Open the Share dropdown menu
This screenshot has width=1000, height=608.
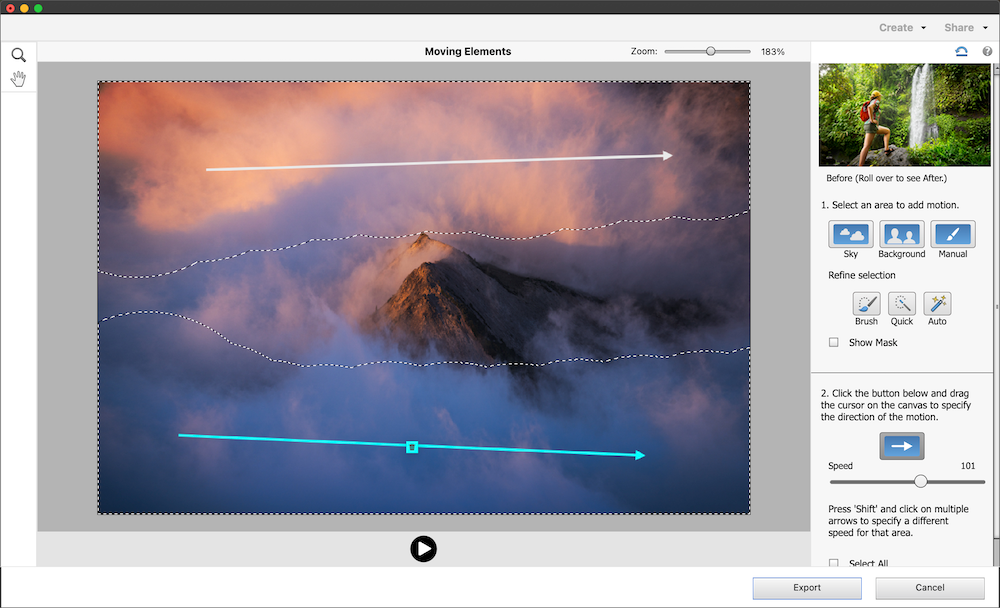(966, 27)
